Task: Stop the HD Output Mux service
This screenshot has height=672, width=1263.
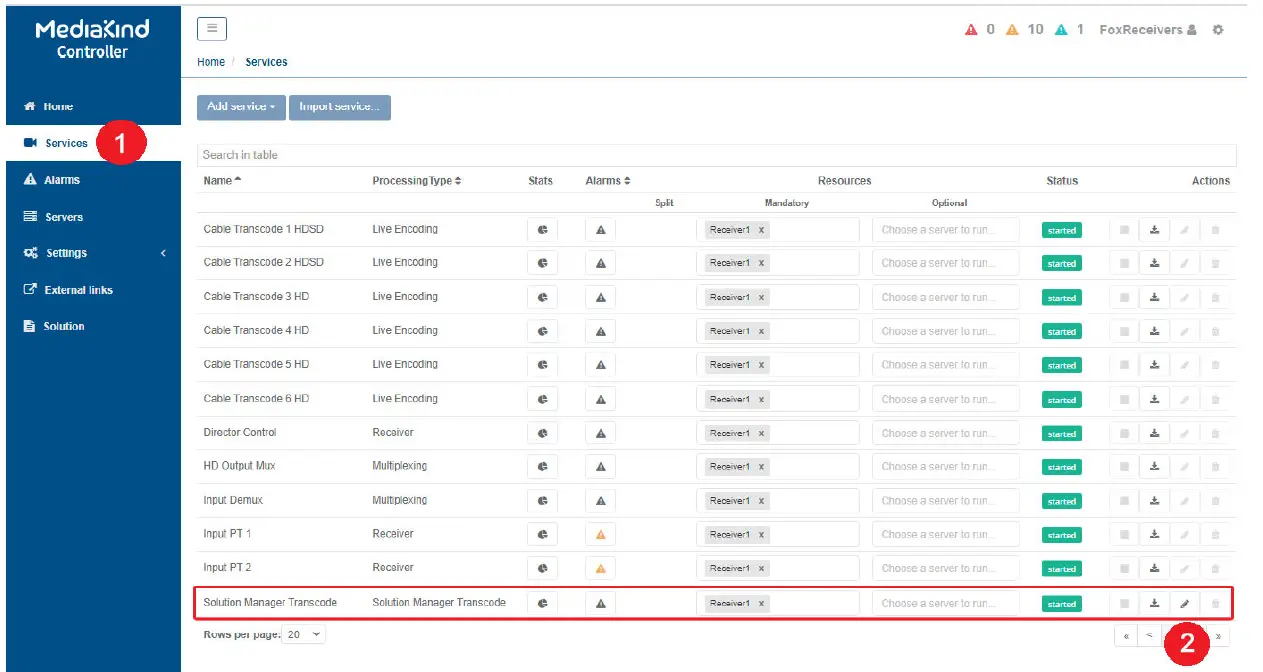Action: 1124,467
